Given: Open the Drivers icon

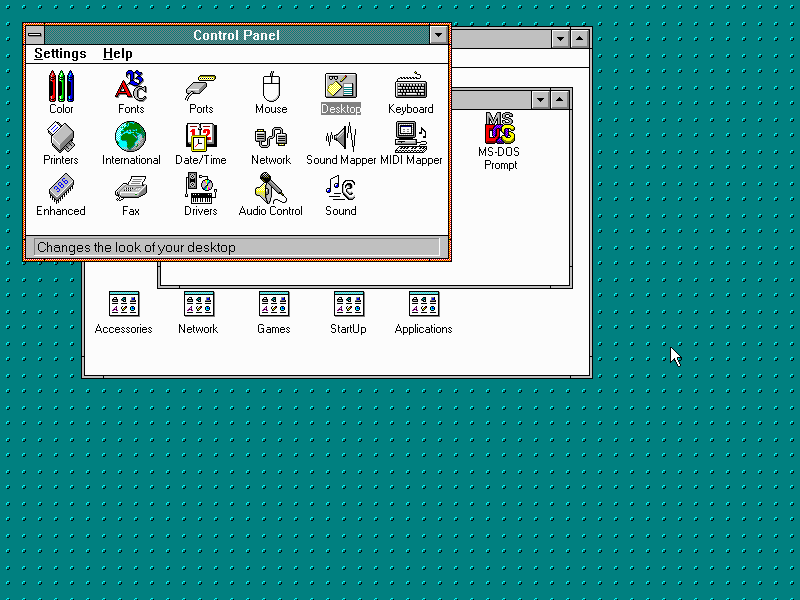Looking at the screenshot, I should point(201,188).
